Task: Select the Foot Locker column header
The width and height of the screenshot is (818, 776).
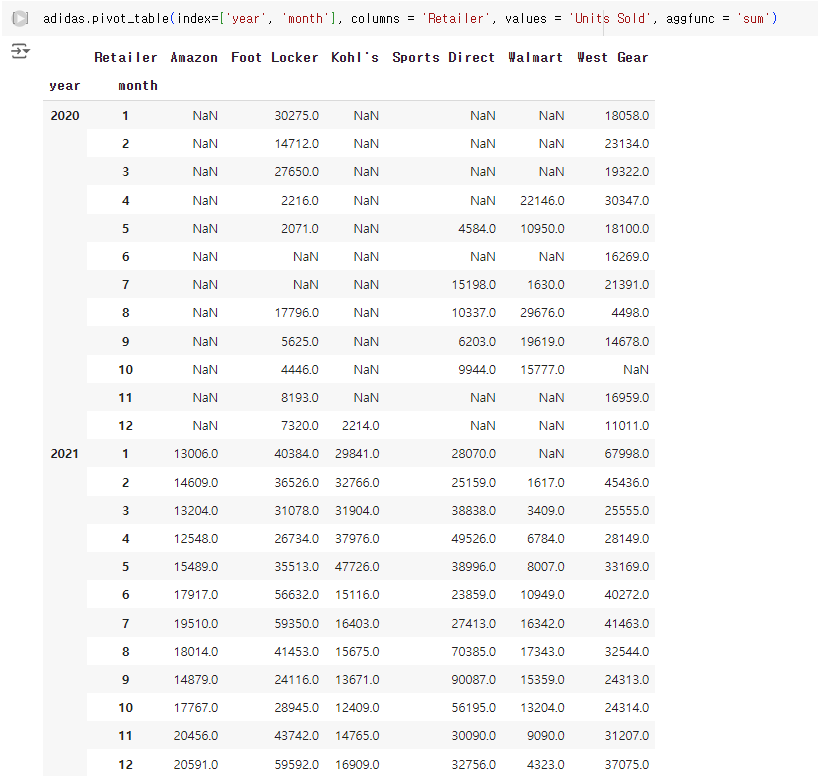Action: 274,57
